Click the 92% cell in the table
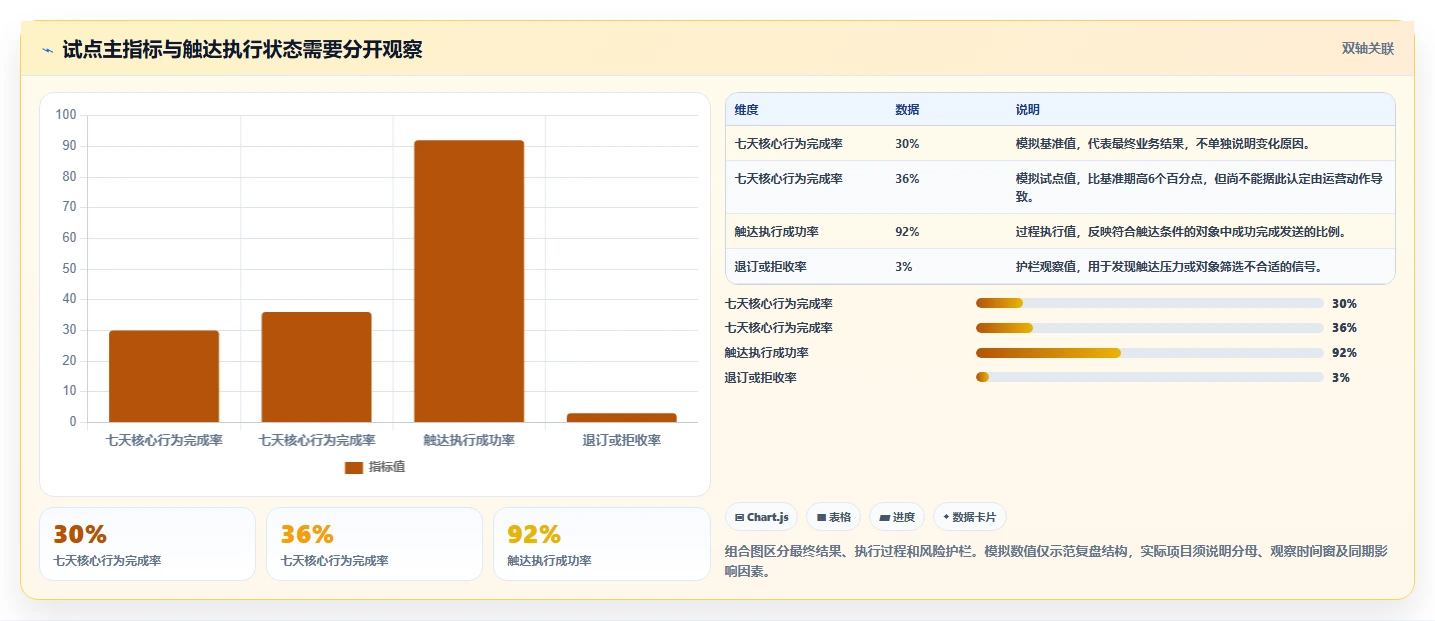Screen dimensions: 1435x621 tap(907, 232)
